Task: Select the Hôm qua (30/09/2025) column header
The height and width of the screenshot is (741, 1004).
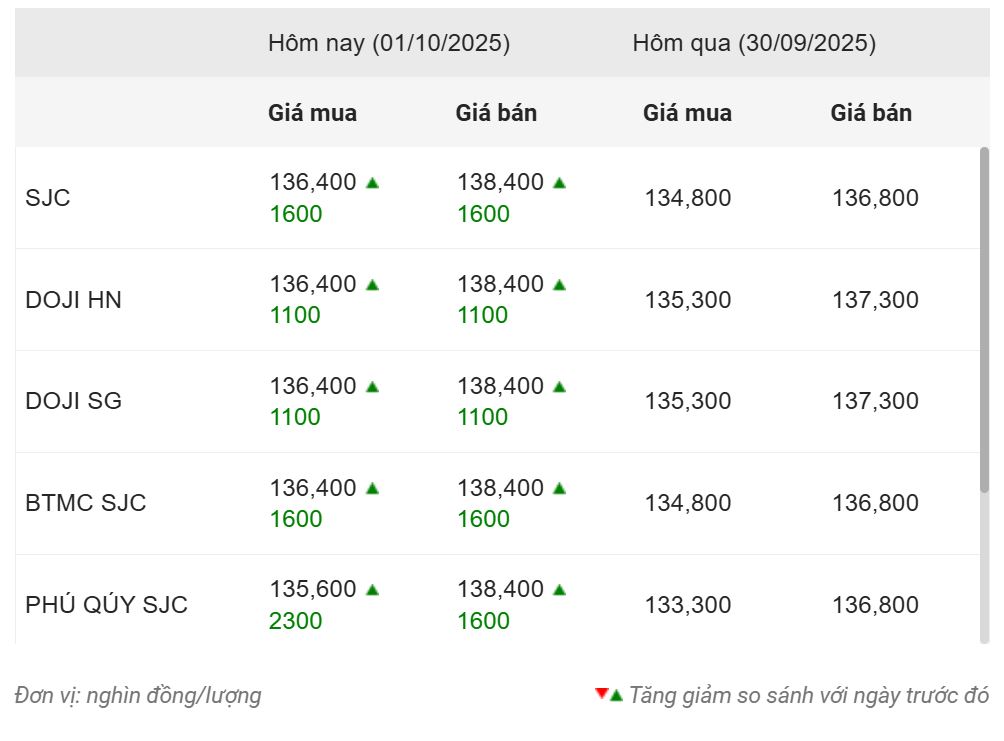Action: [x=754, y=44]
